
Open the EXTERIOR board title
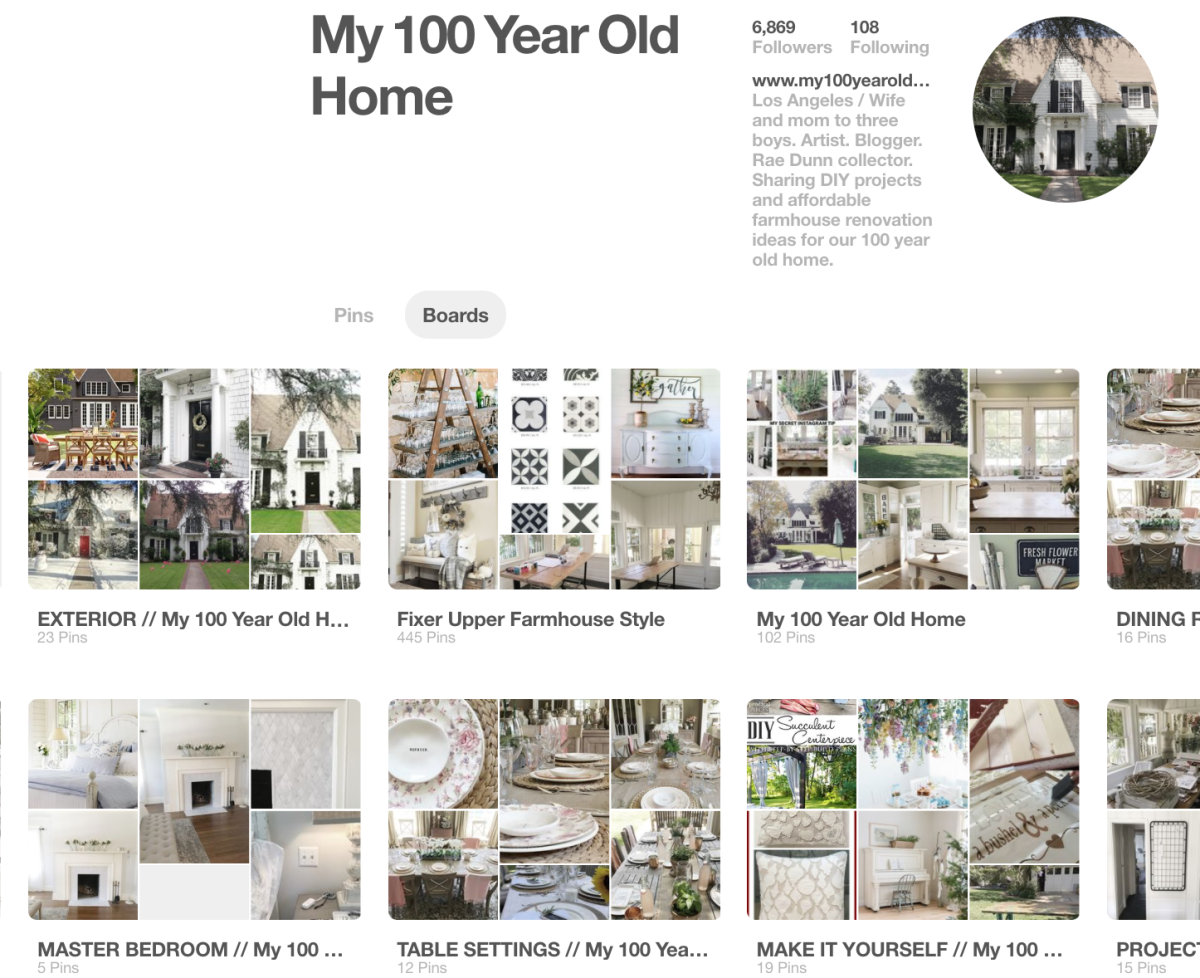[193, 619]
